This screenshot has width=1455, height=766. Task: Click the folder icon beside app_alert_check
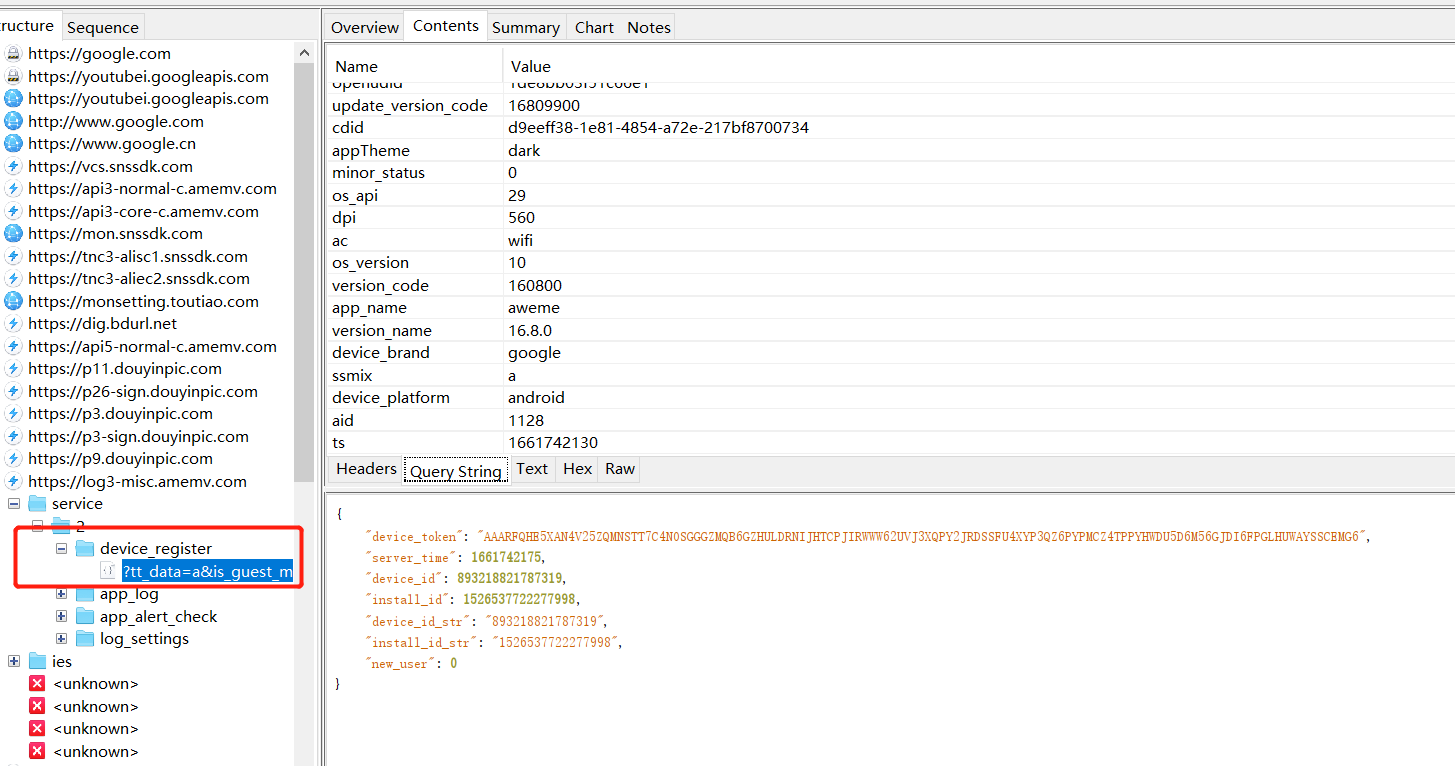(x=85, y=617)
